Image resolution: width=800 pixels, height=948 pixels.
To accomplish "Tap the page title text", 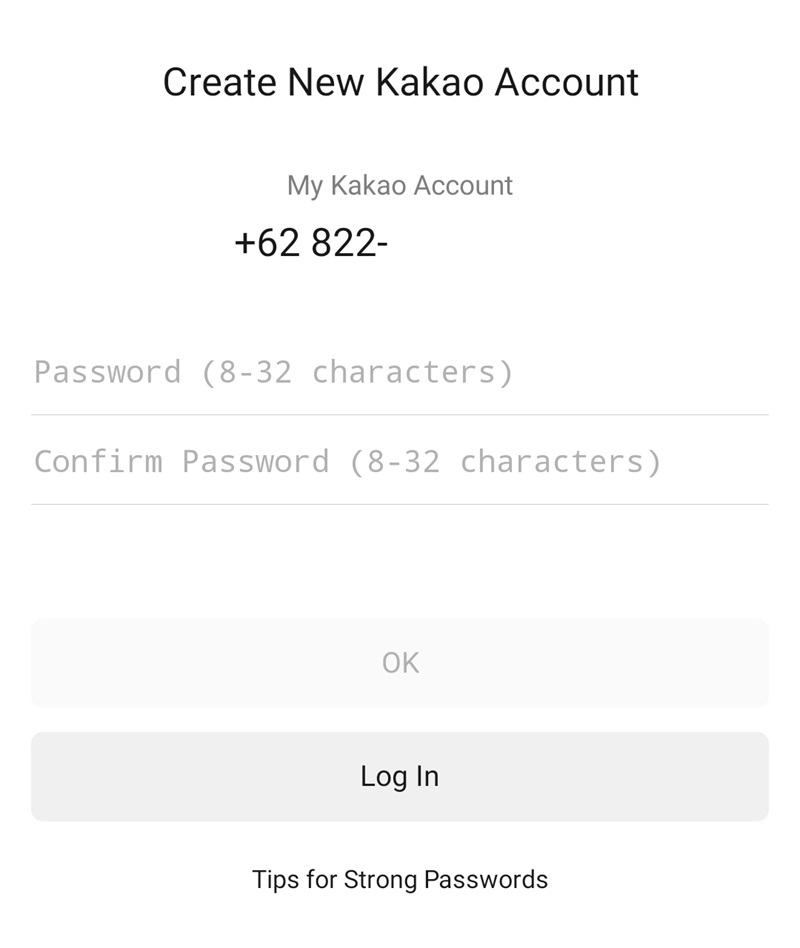I will point(400,82).
